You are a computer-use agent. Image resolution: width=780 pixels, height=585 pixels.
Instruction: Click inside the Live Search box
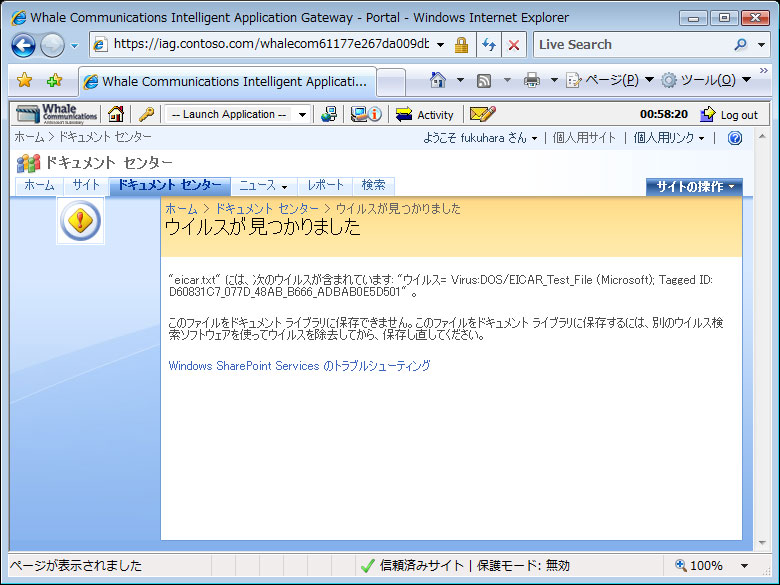tap(632, 45)
